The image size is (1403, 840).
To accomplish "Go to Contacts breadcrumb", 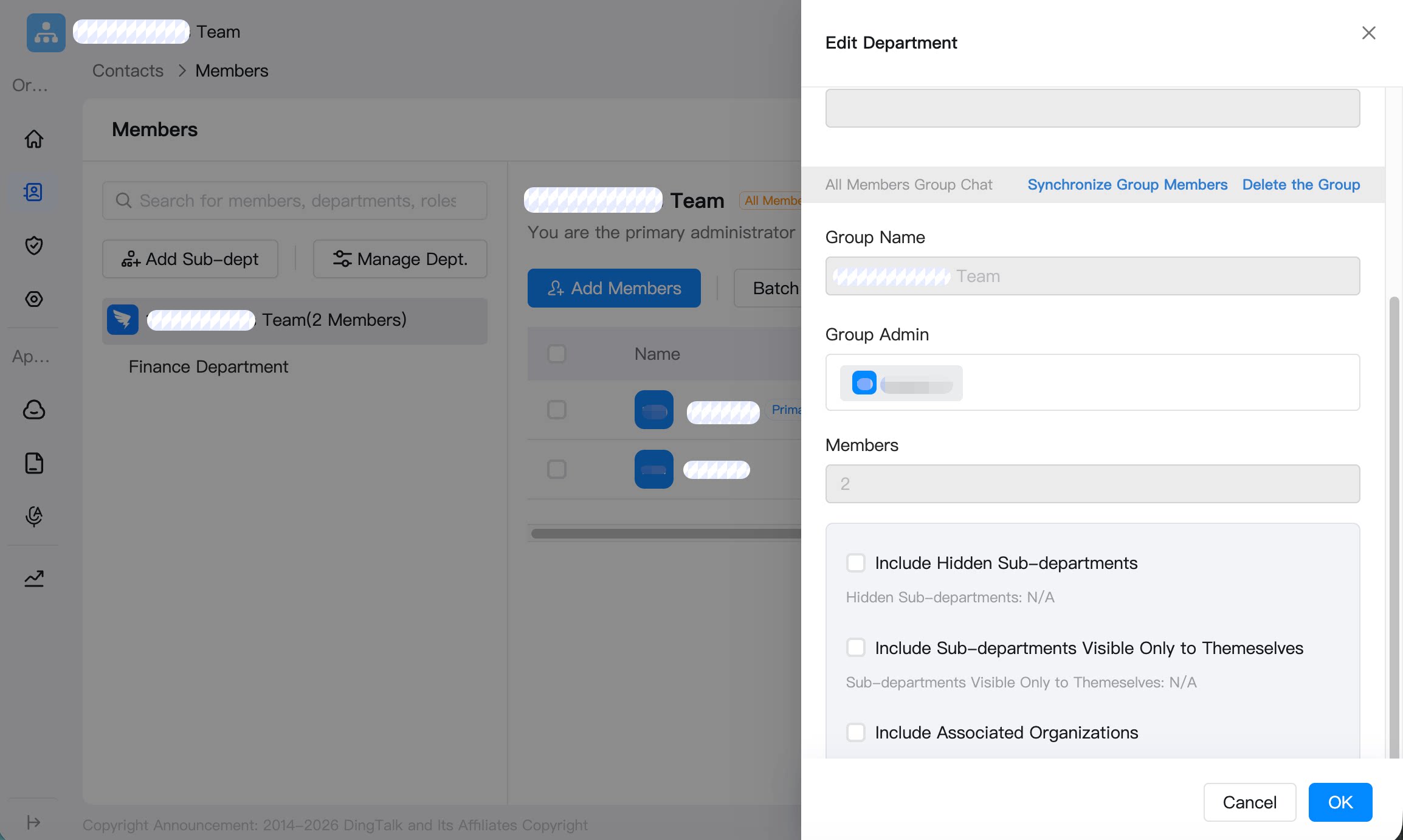I will pos(128,71).
